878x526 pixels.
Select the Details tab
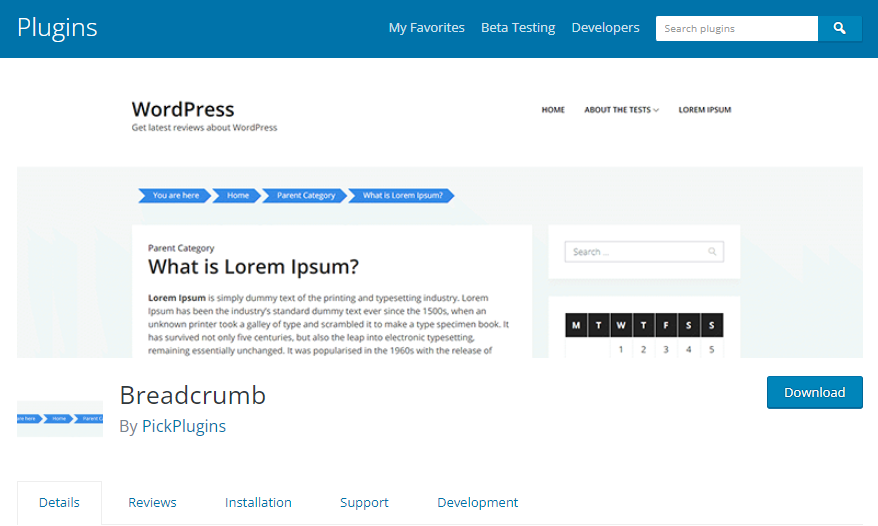tap(59, 502)
